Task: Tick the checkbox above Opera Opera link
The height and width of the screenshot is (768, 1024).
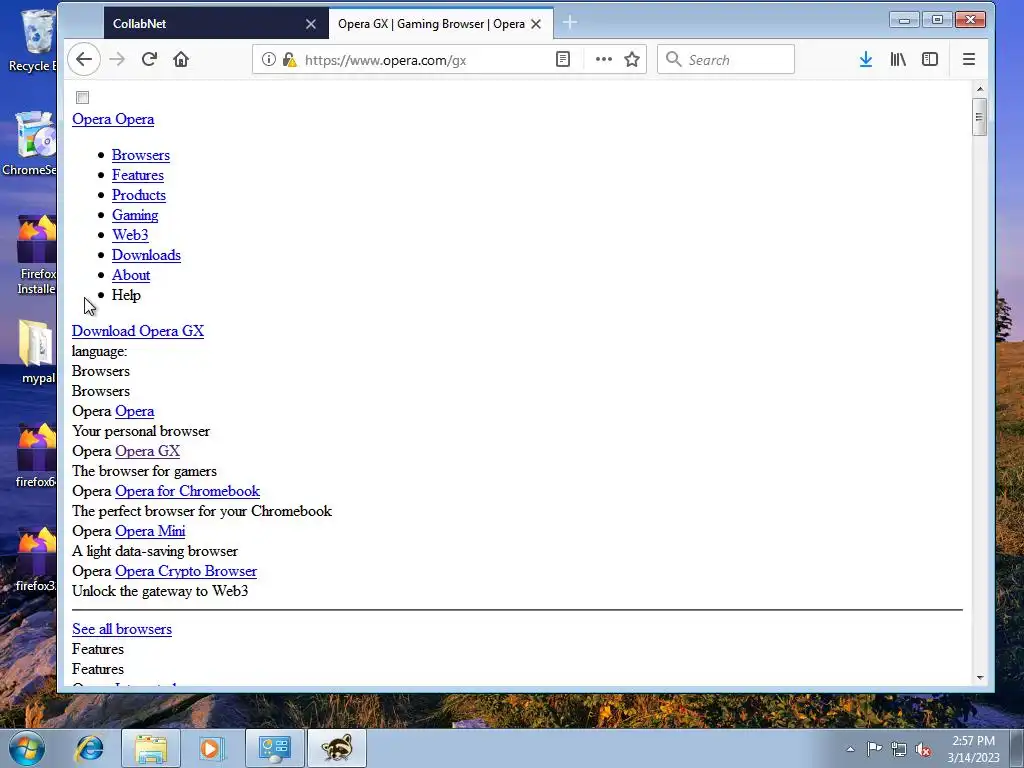Action: pos(82,97)
